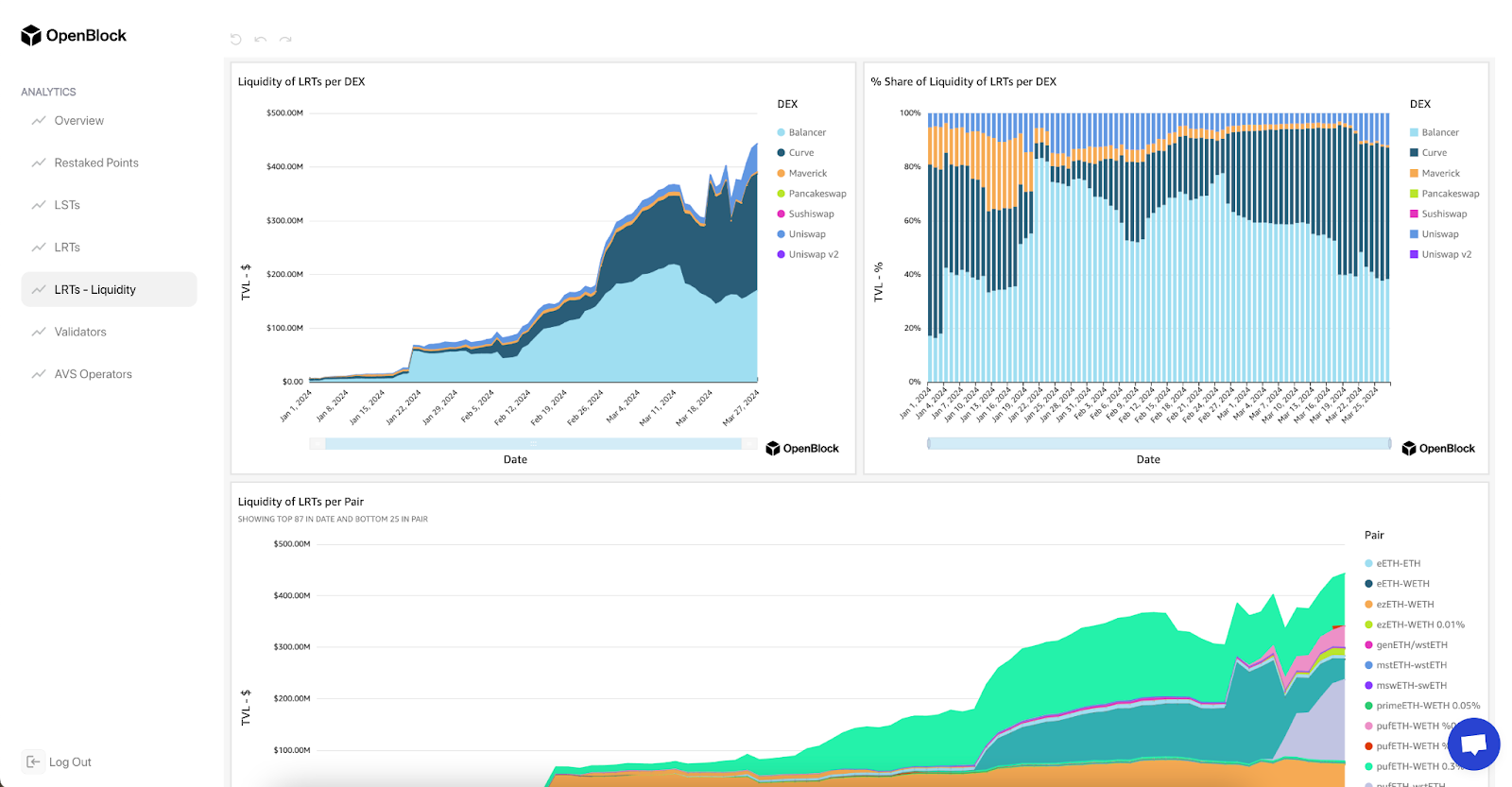Viewport: 1512px width, 787px height.
Task: Toggle ezETH-WETH 0.01% in Pair legend
Action: pyautogui.click(x=1415, y=624)
